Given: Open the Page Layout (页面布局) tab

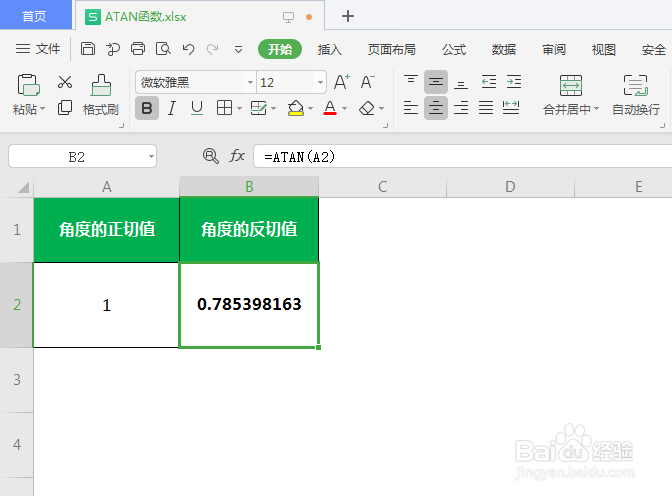Looking at the screenshot, I should (x=392, y=50).
